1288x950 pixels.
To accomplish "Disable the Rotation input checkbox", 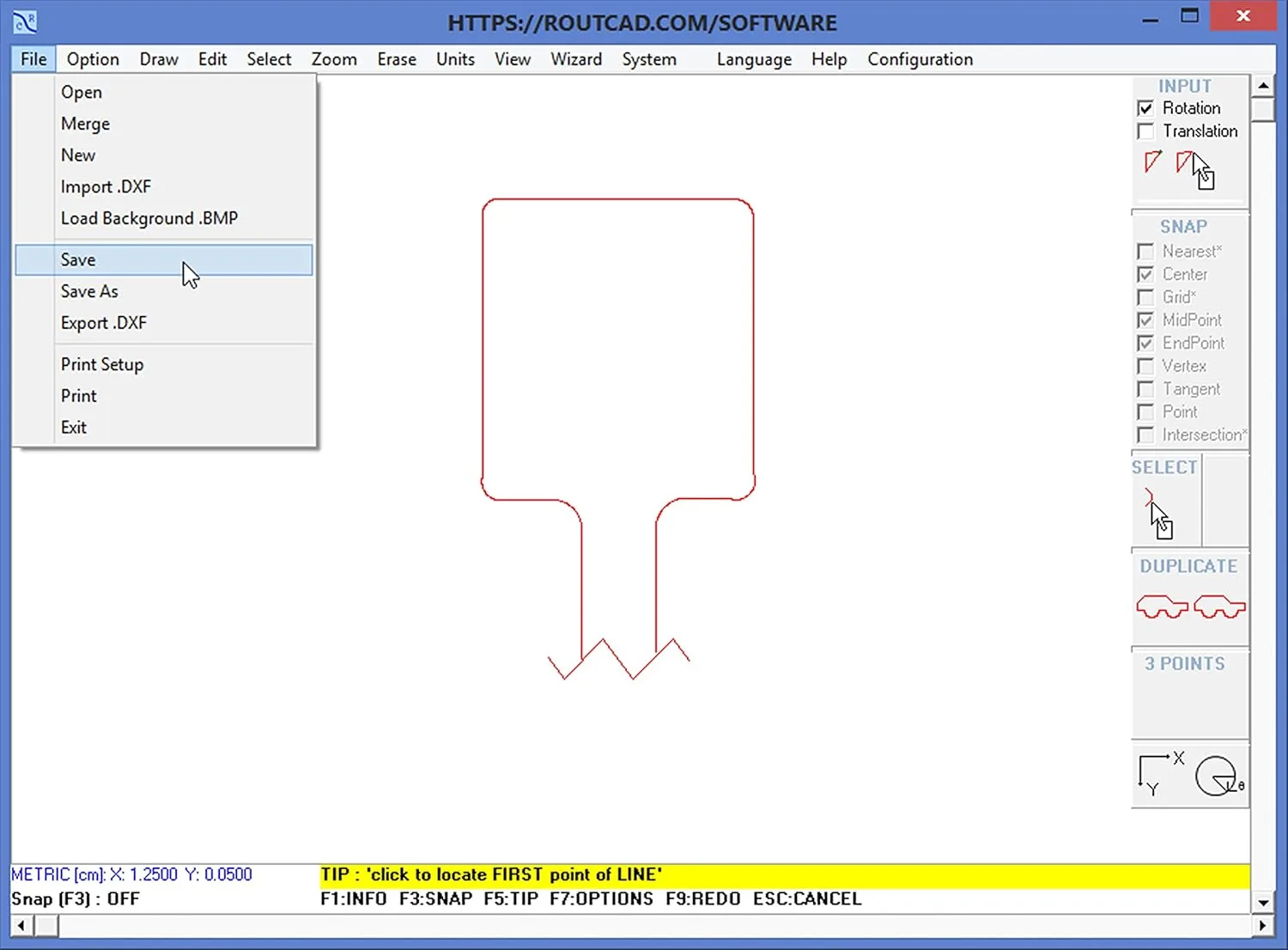I will [1145, 108].
